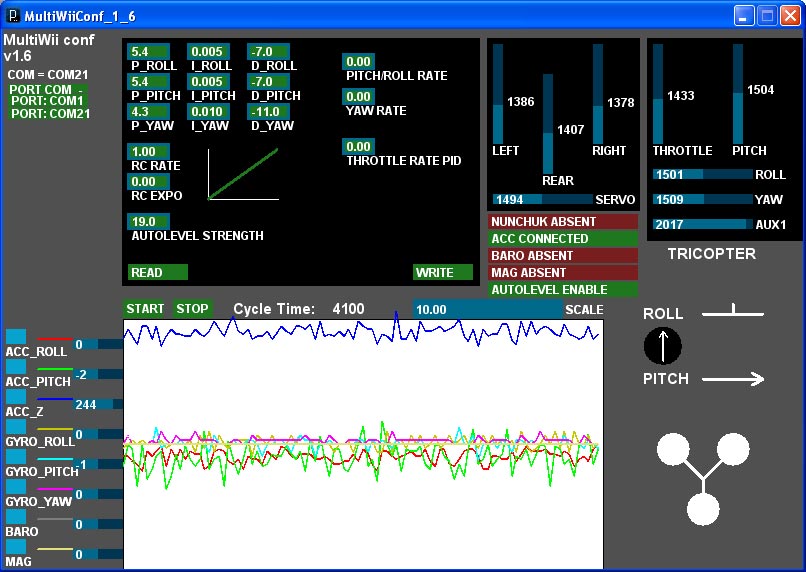Image resolution: width=806 pixels, height=572 pixels.
Task: Click the AUTOLEVEL STRENGTH value field
Action: (149, 221)
